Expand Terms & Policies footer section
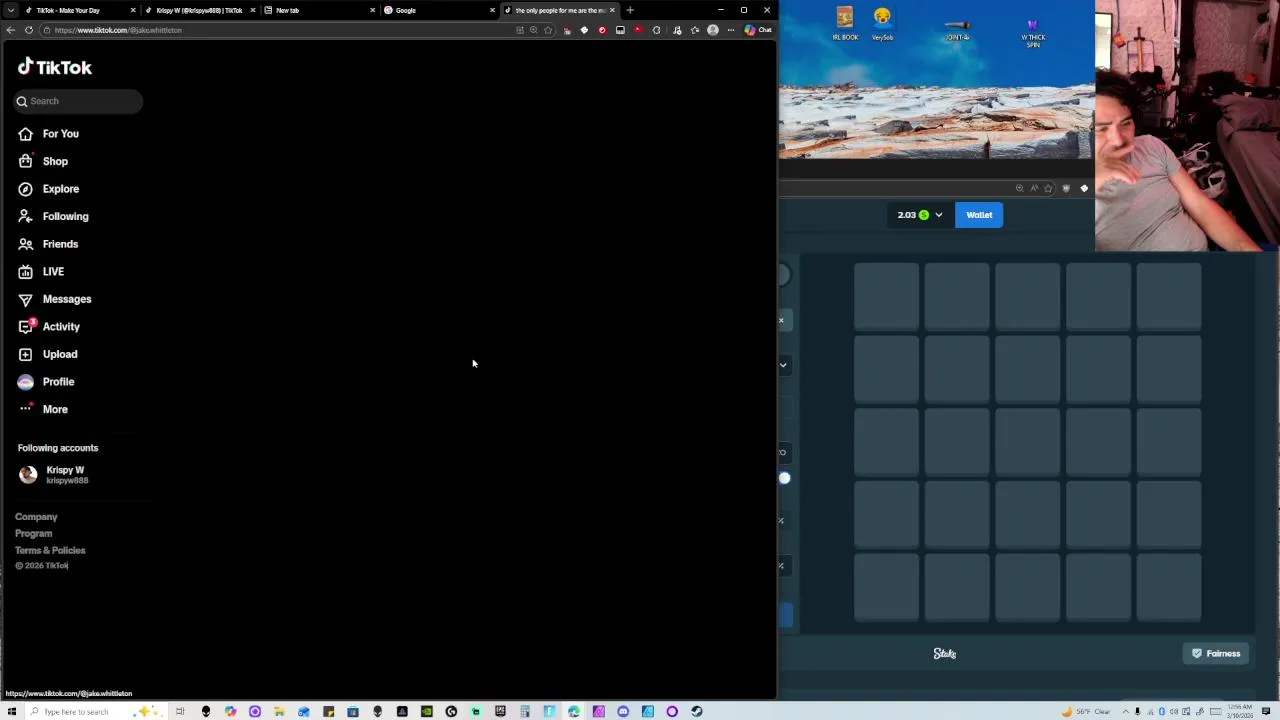Screen dimensions: 1280x720 pyautogui.click(x=50, y=550)
